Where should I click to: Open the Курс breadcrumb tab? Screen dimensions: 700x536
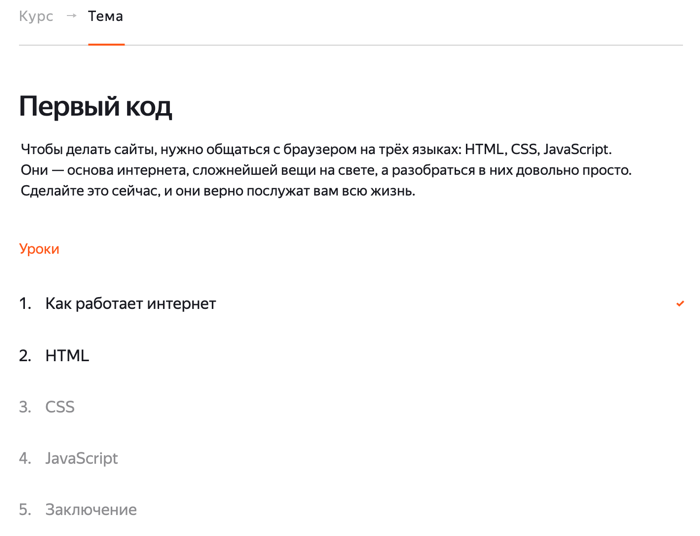[36, 17]
